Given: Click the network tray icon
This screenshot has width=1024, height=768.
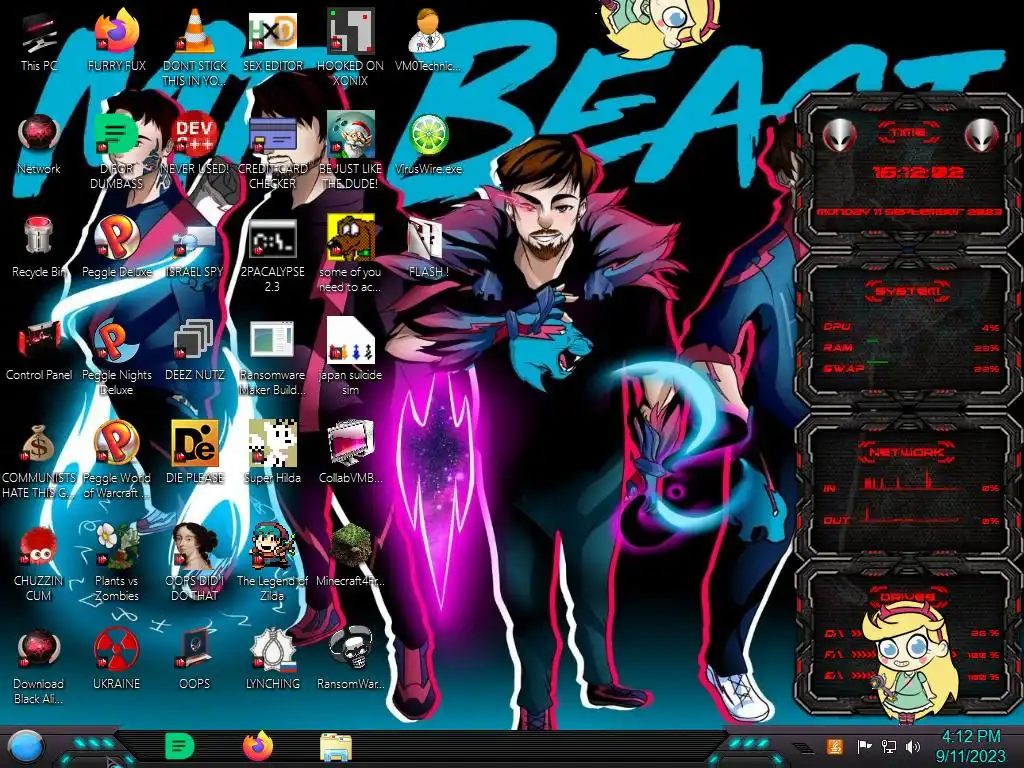Looking at the screenshot, I should click(889, 746).
